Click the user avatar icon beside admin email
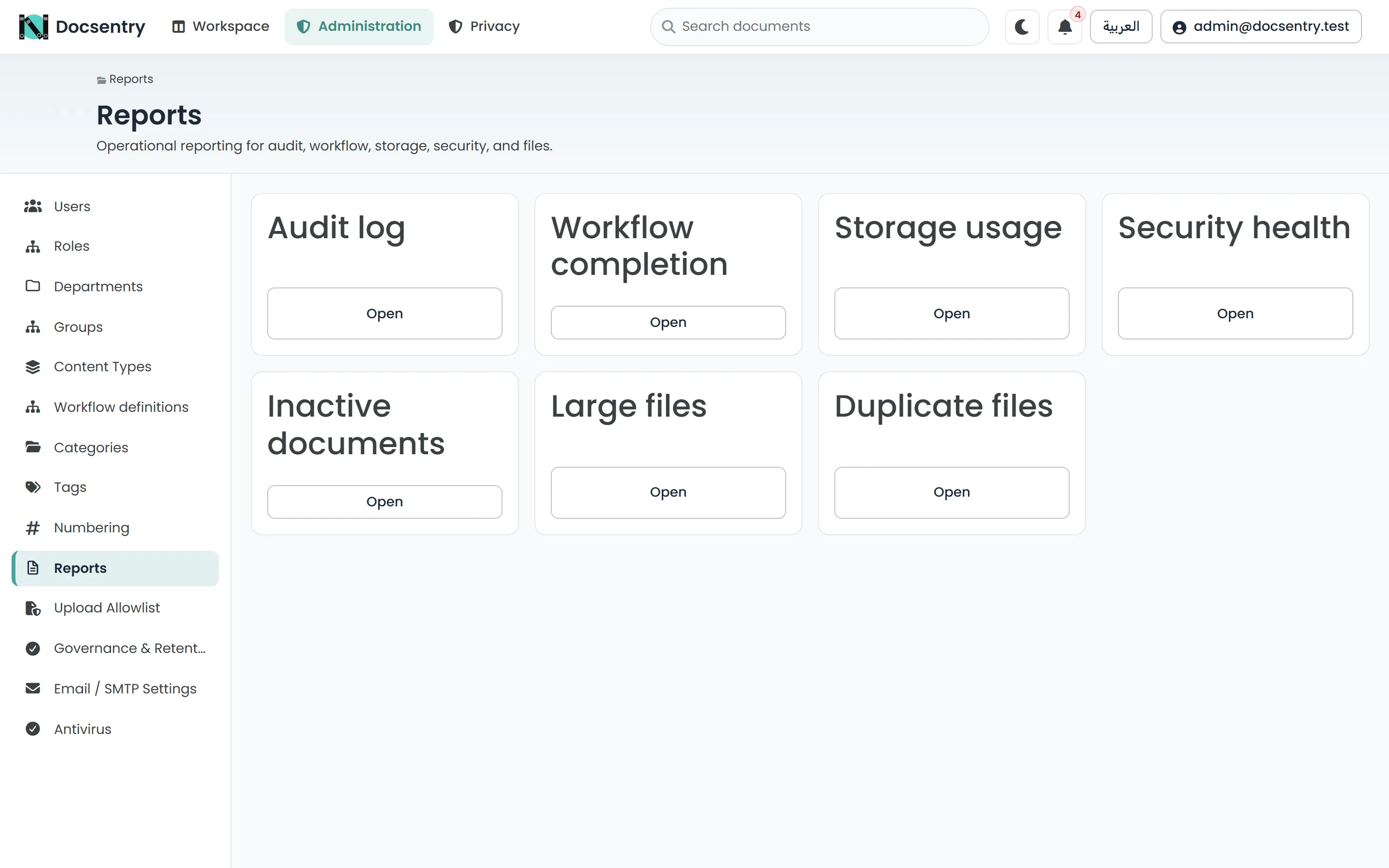 tap(1179, 27)
